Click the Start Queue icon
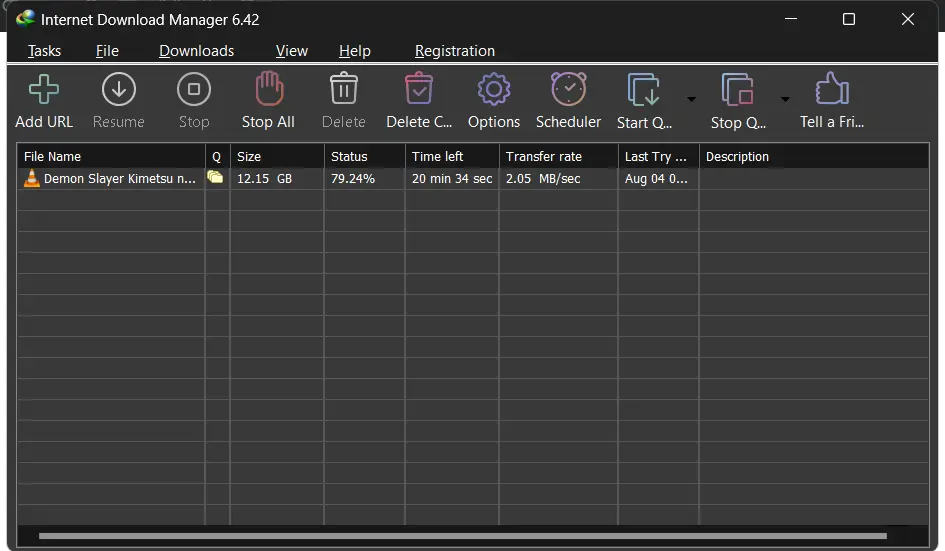This screenshot has height=551, width=945. [x=643, y=90]
